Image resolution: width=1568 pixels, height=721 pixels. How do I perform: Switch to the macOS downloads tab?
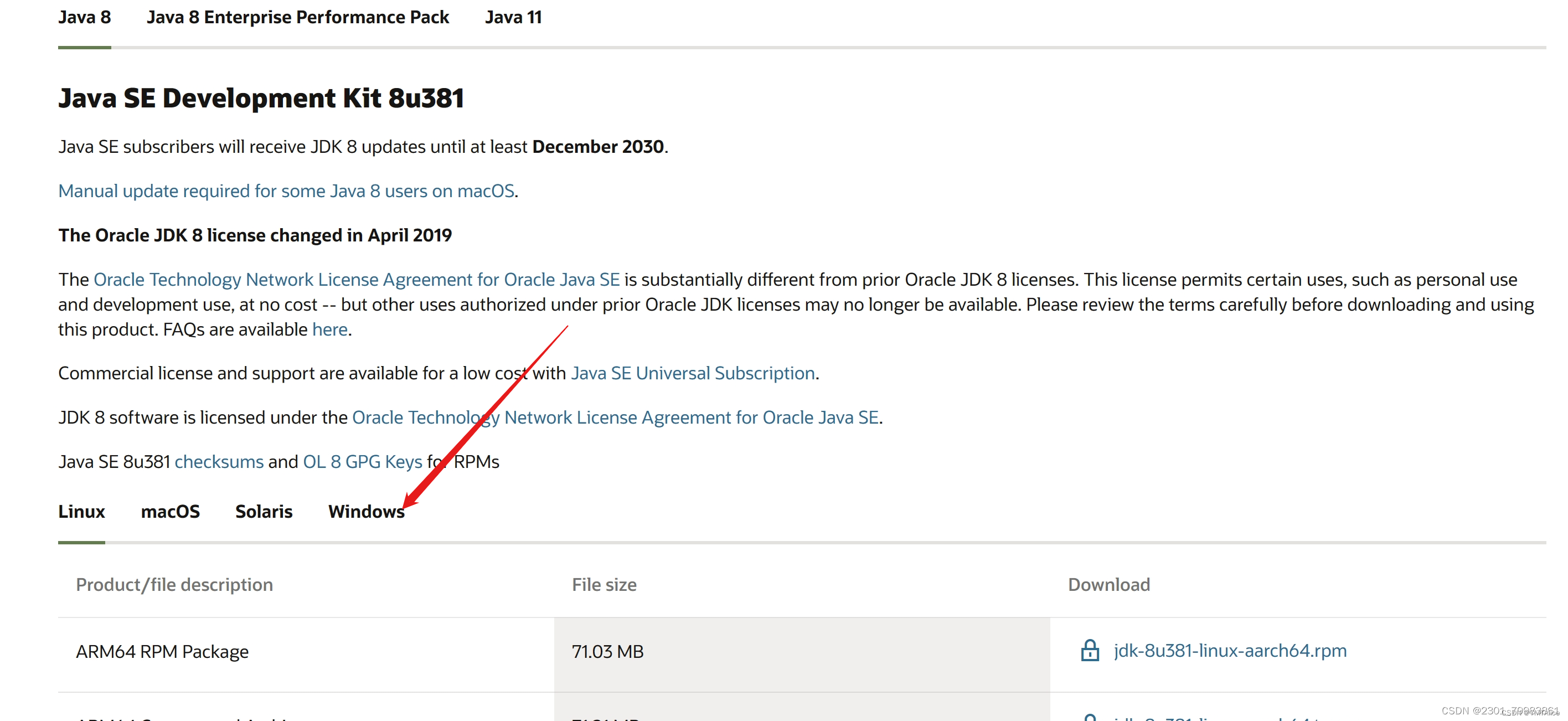pyautogui.click(x=170, y=512)
